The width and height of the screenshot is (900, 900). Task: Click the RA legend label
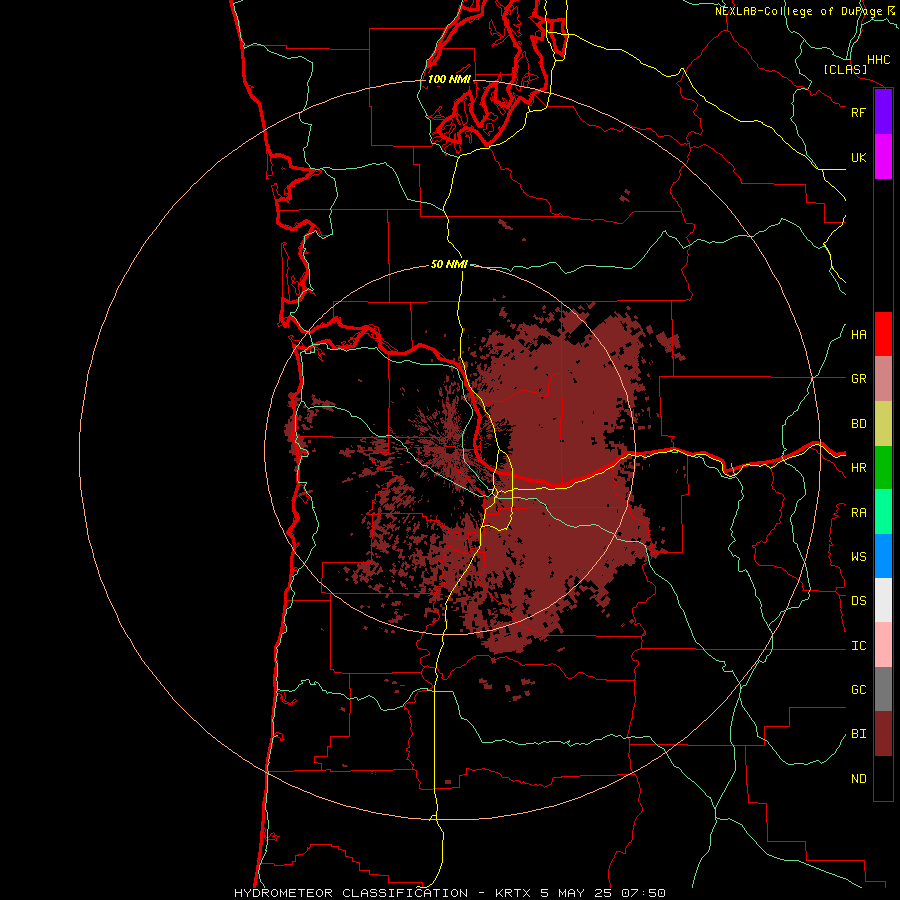[858, 513]
